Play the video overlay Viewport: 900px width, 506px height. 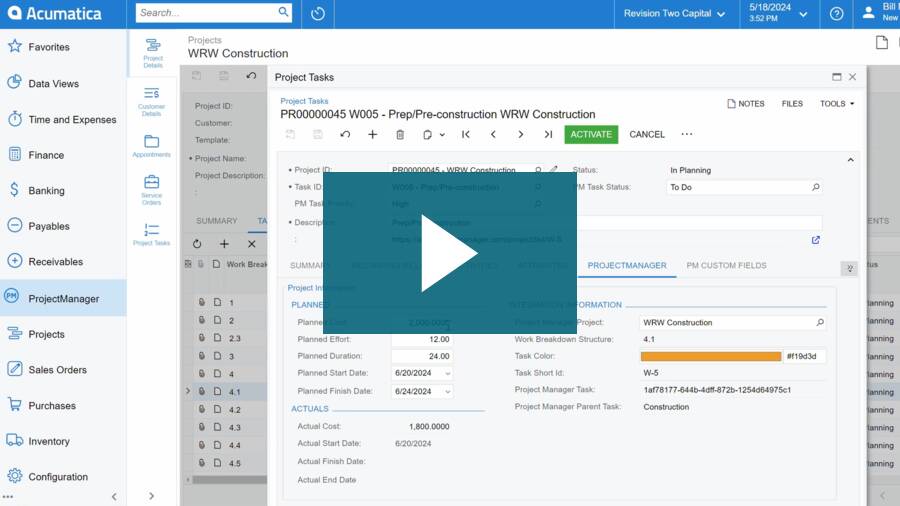click(449, 253)
